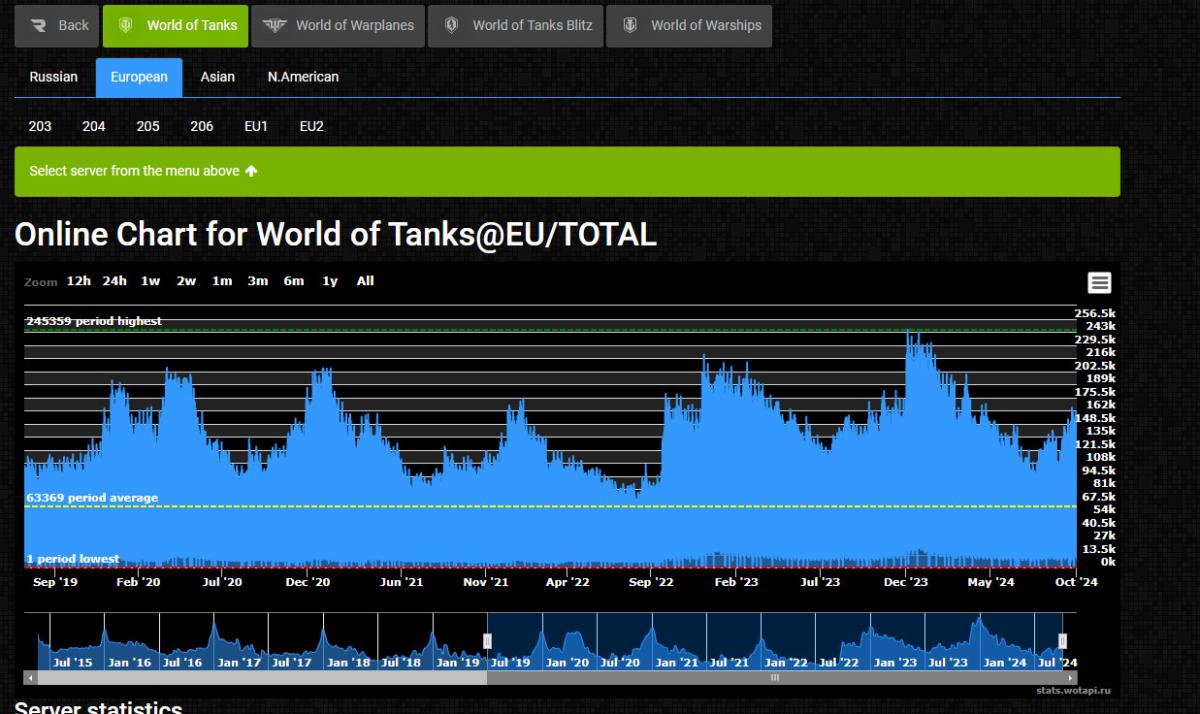Click the Back button with logo
The image size is (1200, 714).
pyautogui.click(x=57, y=26)
